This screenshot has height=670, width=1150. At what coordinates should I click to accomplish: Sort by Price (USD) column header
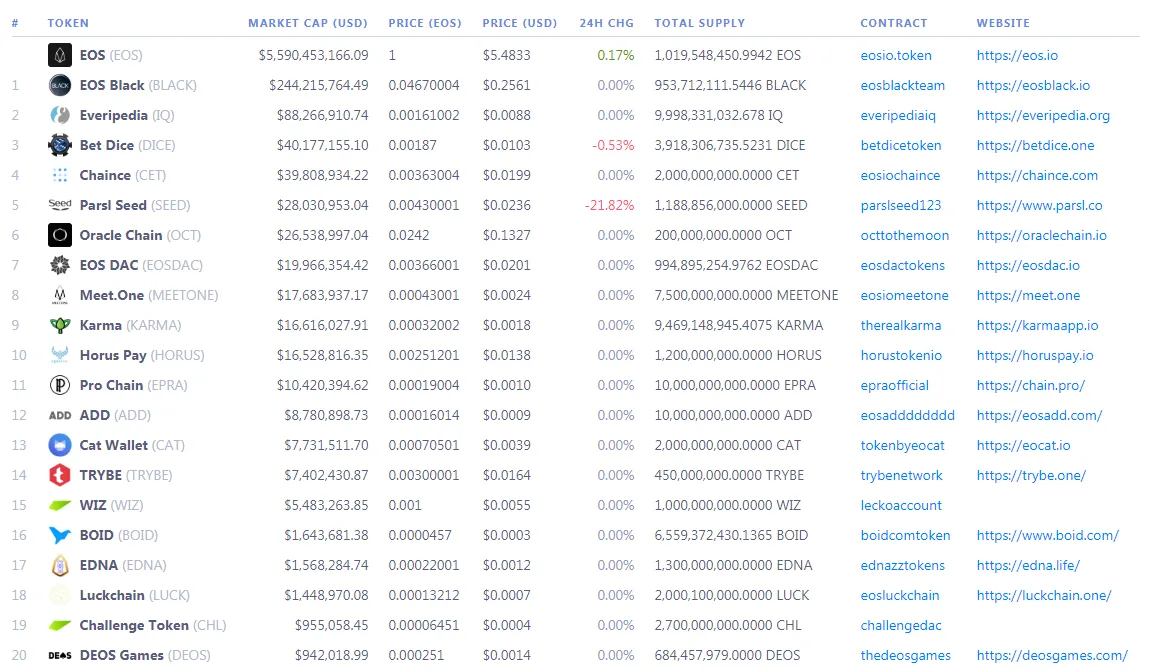click(519, 23)
